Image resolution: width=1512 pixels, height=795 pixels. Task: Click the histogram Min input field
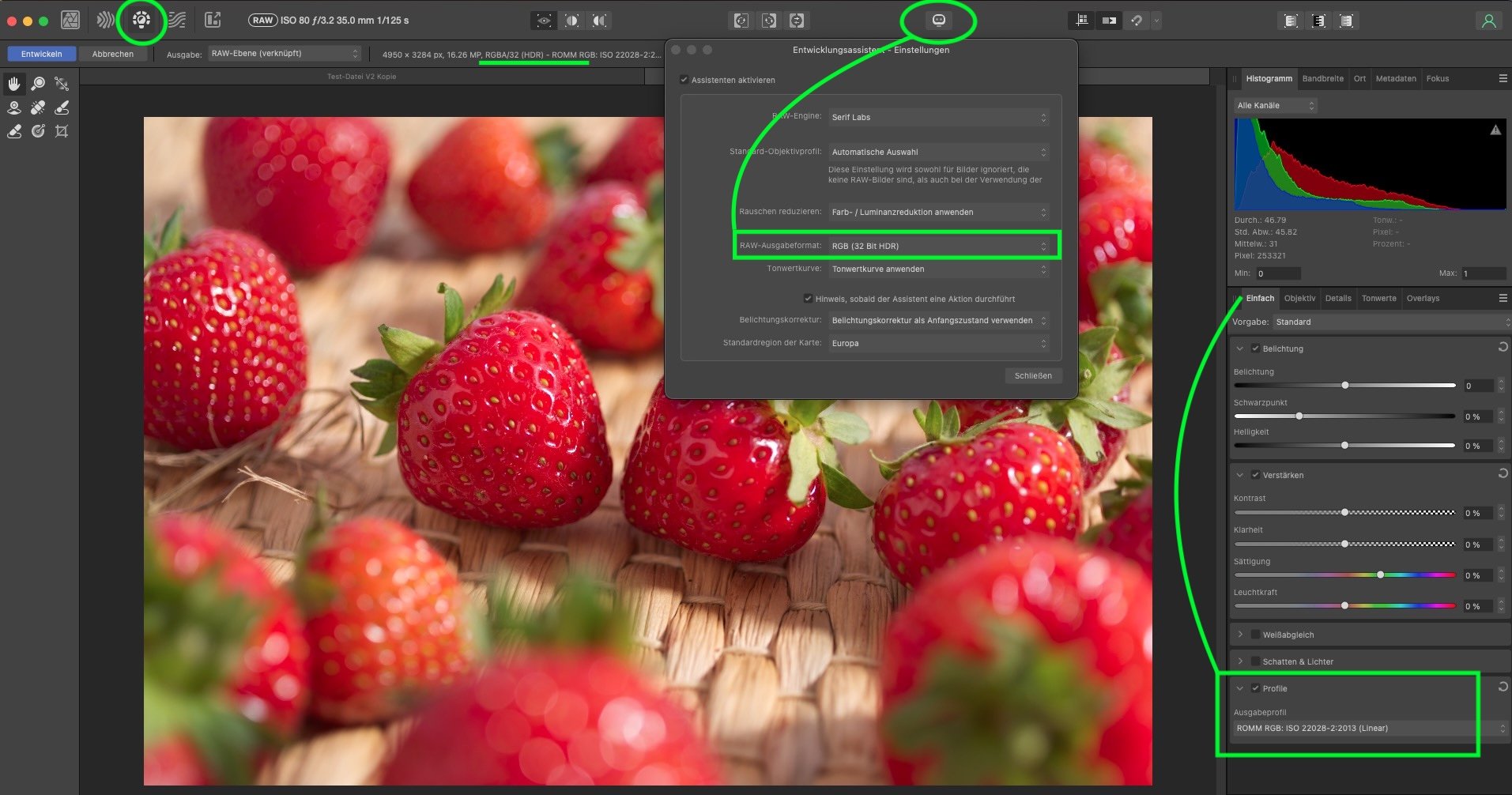(x=1278, y=273)
